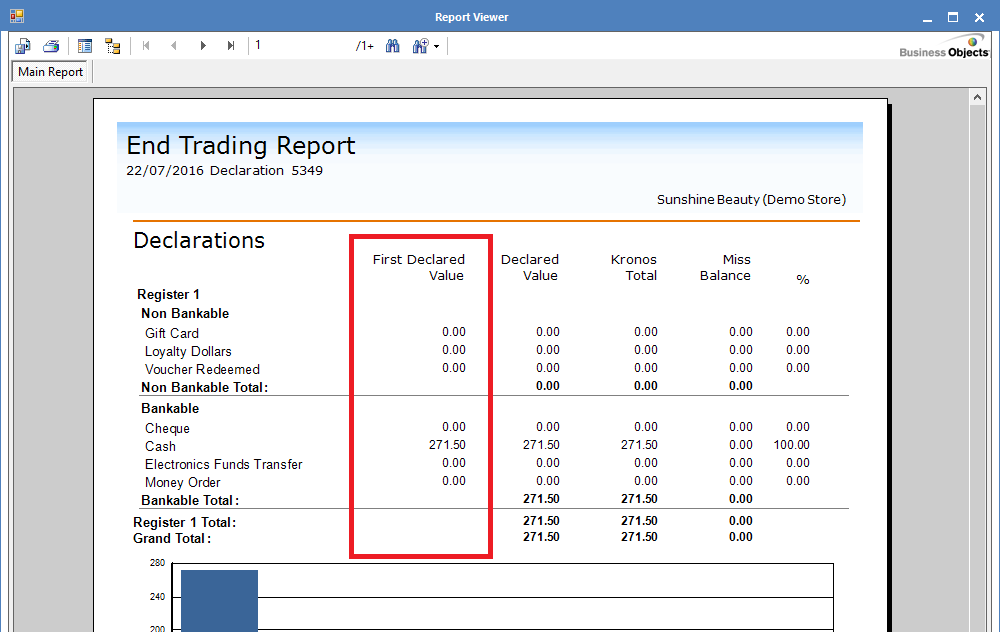Switch to the Main Report tab

(49, 71)
